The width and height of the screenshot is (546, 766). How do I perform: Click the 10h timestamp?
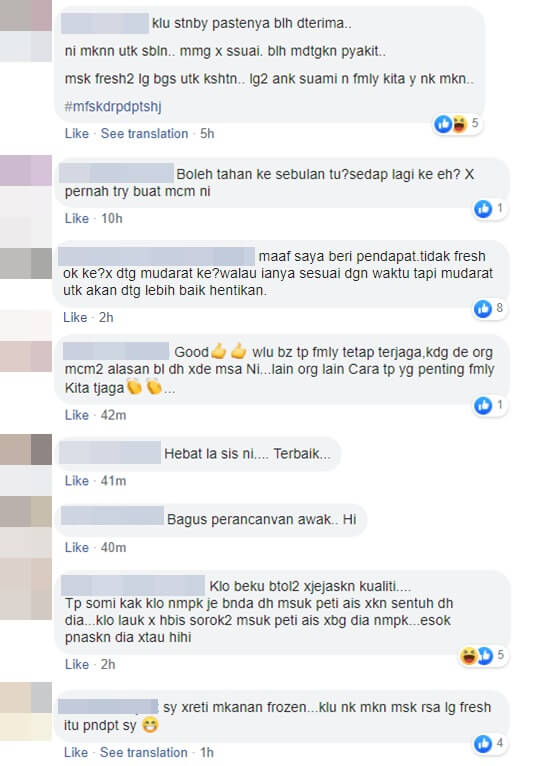[x=111, y=218]
